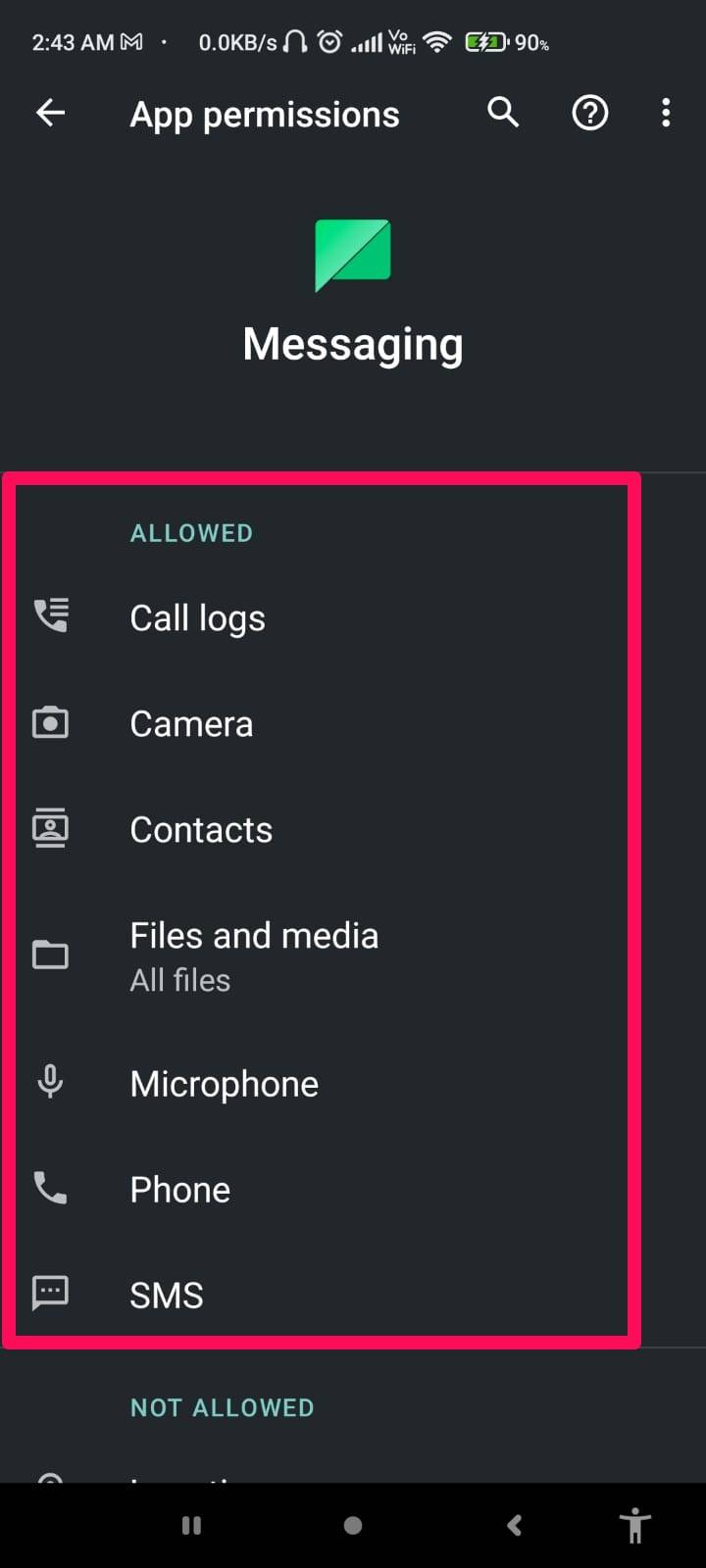Select the Call logs permission icon

[50, 614]
